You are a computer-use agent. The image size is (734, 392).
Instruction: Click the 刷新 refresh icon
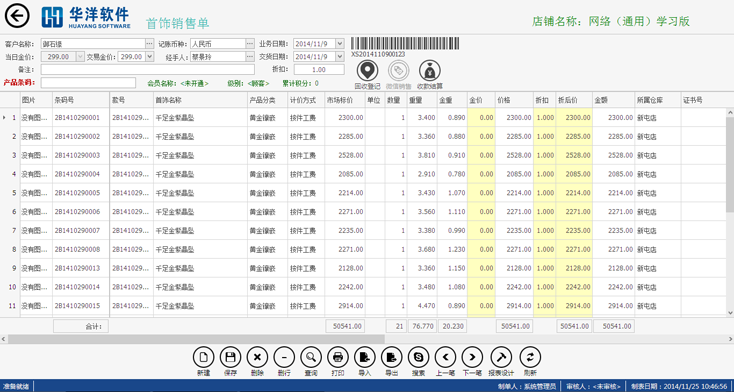click(x=530, y=357)
